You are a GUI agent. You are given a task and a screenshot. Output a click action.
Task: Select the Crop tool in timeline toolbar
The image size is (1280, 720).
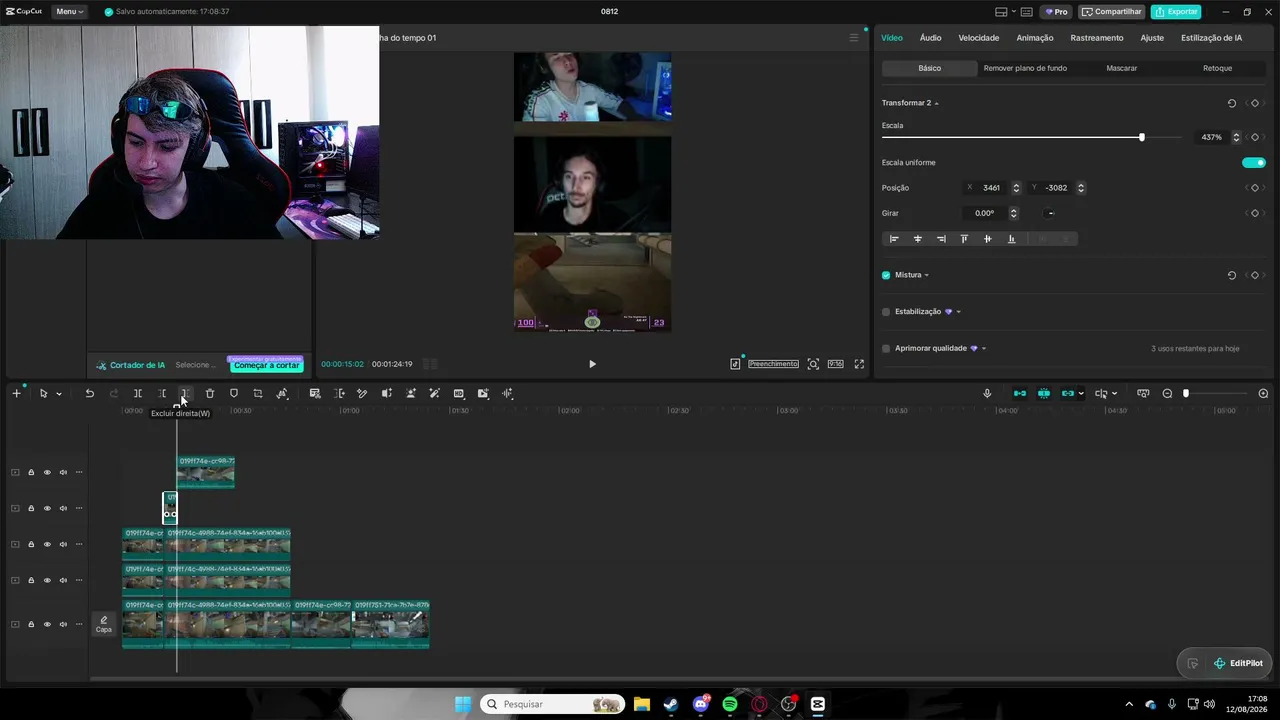(x=258, y=394)
